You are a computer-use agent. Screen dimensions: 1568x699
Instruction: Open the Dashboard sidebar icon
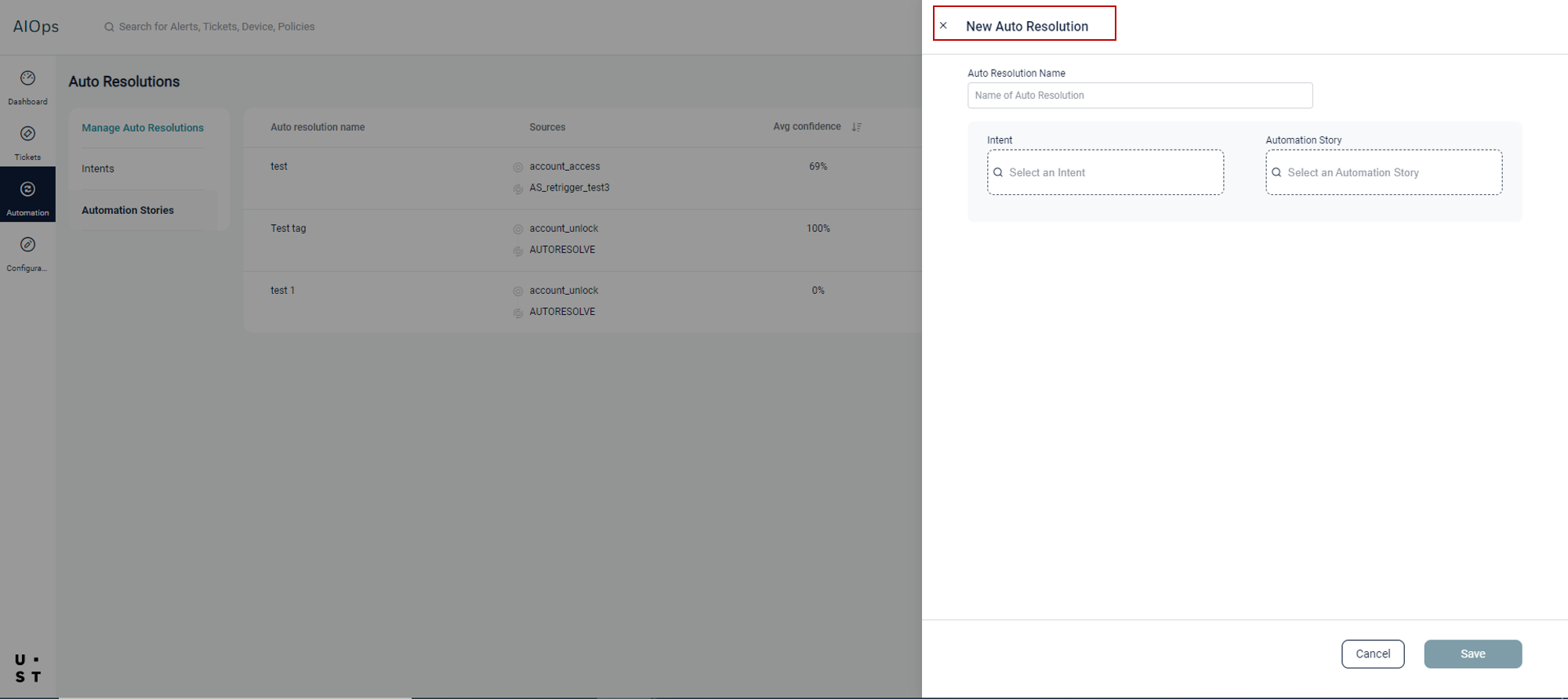point(27,78)
